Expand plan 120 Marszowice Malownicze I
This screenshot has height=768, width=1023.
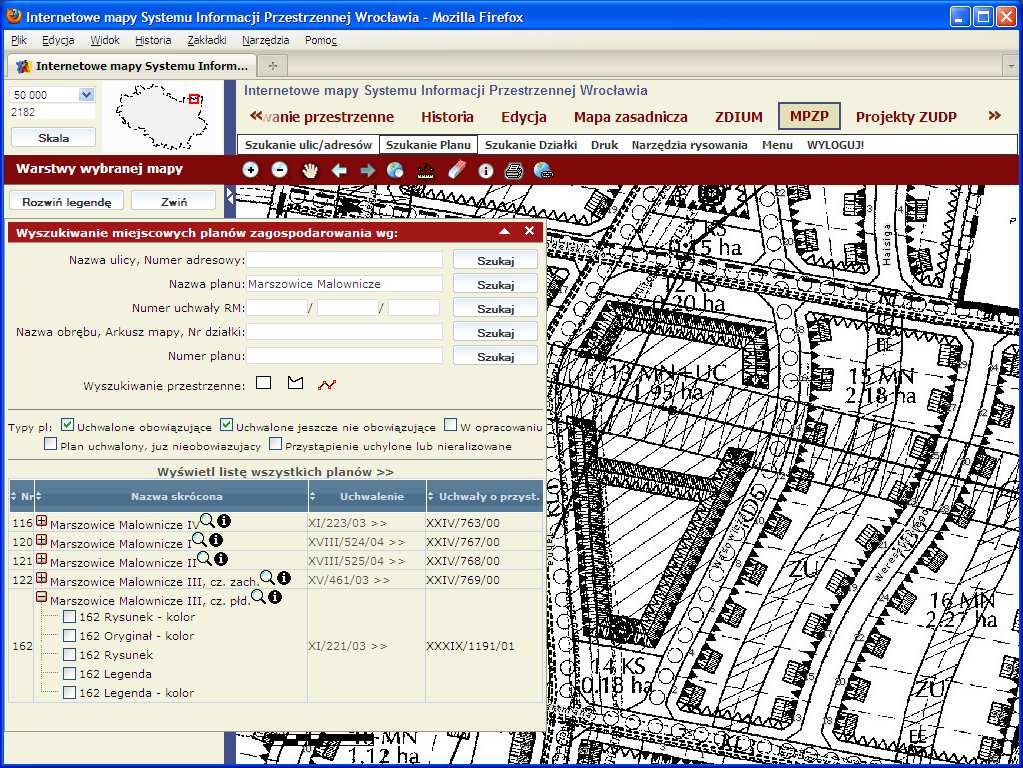(x=42, y=540)
